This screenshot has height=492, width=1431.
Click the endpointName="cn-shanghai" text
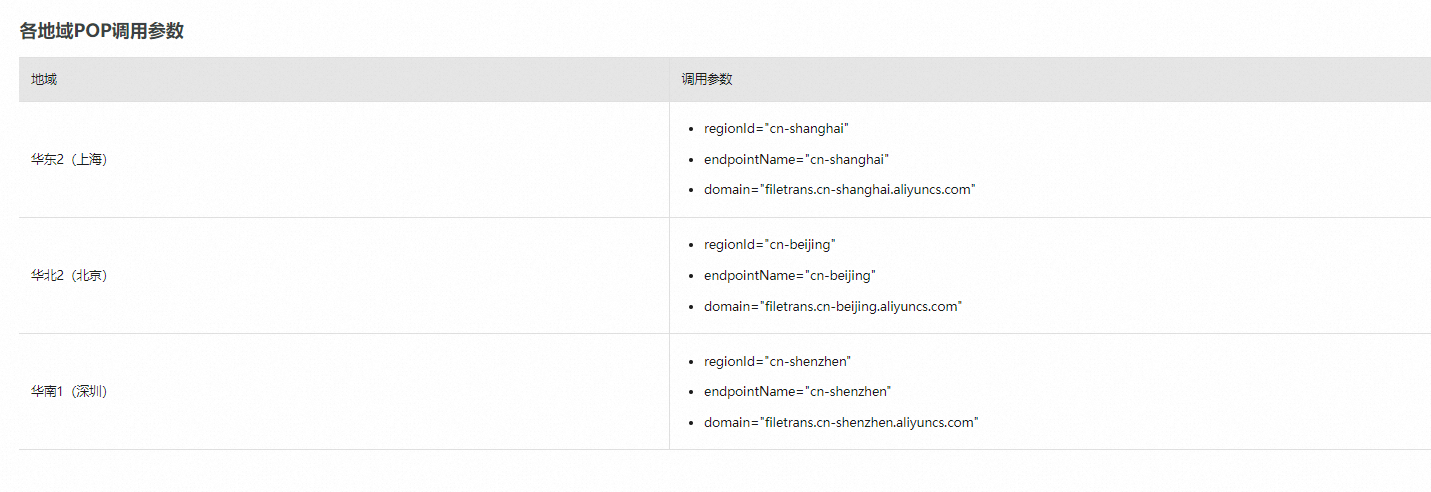click(796, 159)
